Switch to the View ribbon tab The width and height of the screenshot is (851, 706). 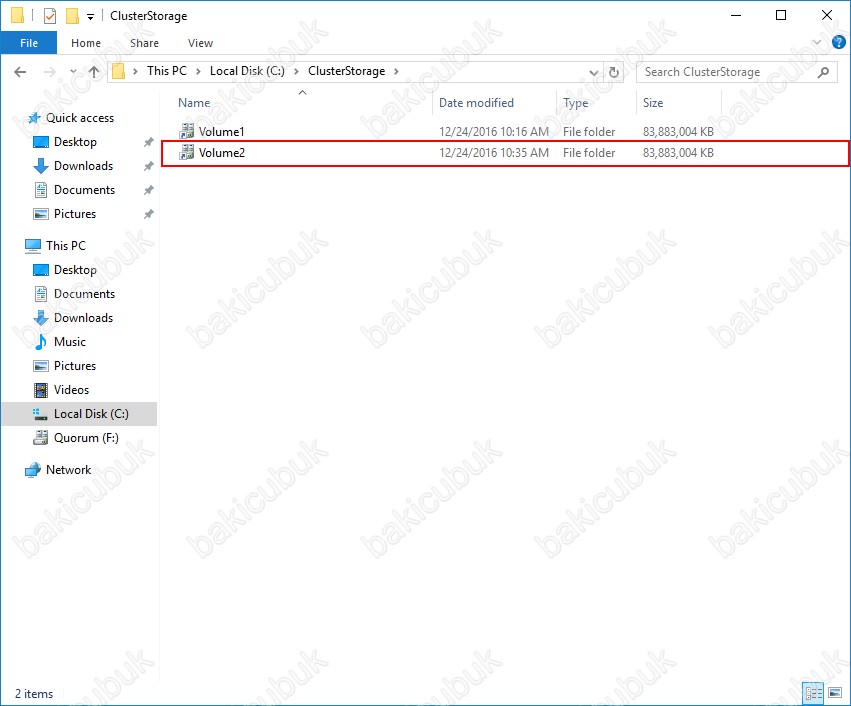point(200,43)
